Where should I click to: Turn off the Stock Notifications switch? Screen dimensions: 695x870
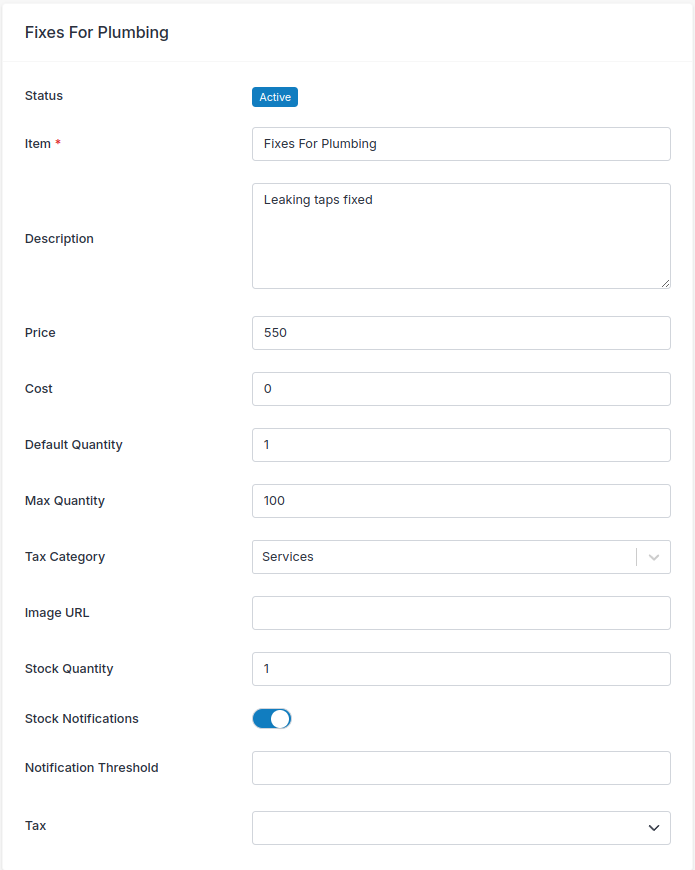click(x=271, y=719)
